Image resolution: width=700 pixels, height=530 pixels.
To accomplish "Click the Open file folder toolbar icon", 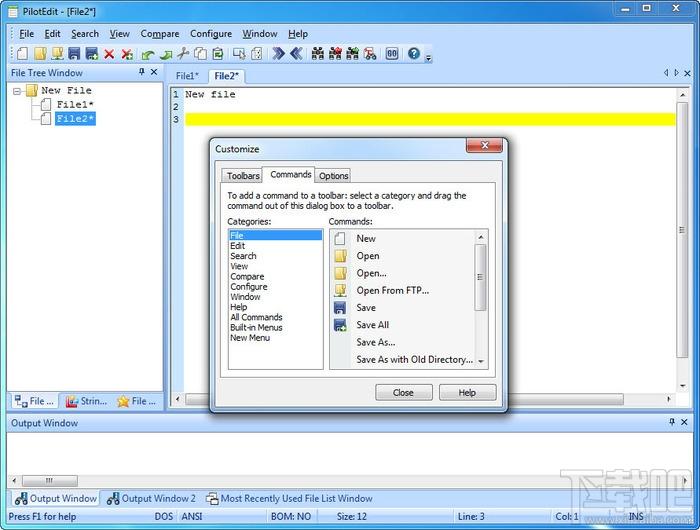I will coord(40,54).
